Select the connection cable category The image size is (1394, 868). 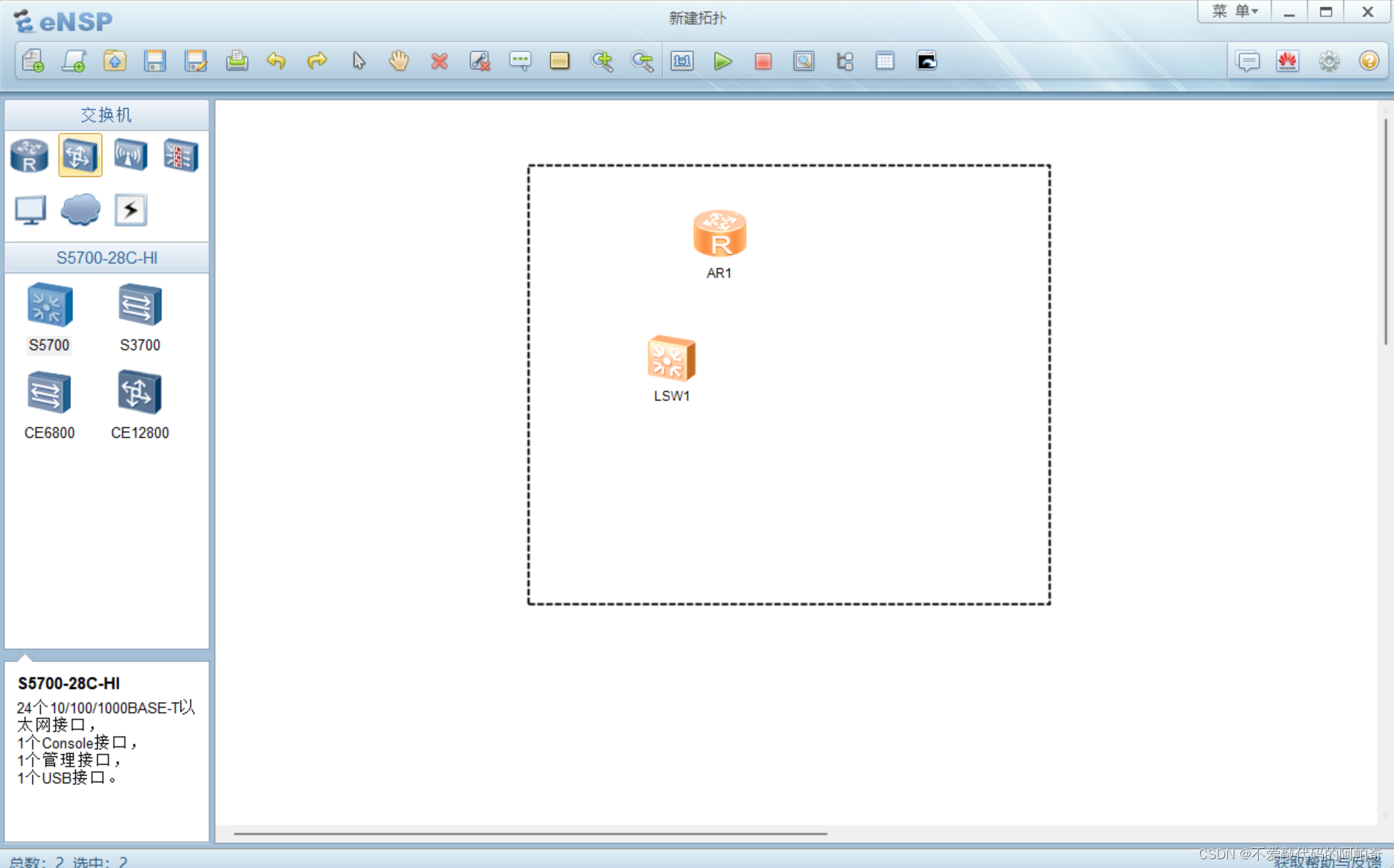tap(130, 210)
